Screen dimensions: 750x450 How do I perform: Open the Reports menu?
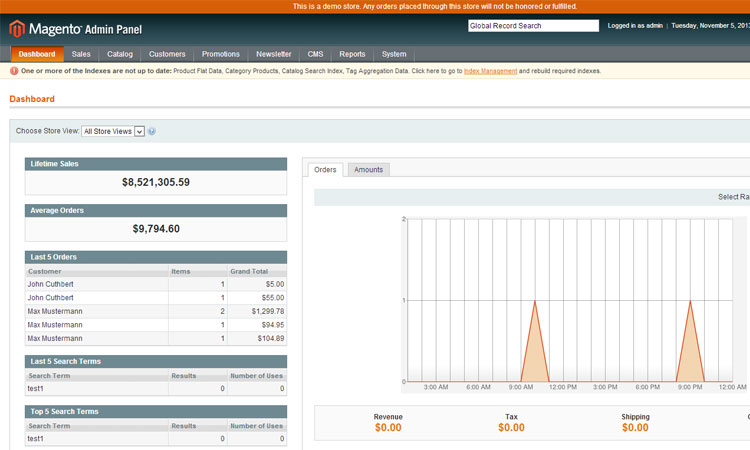[352, 54]
